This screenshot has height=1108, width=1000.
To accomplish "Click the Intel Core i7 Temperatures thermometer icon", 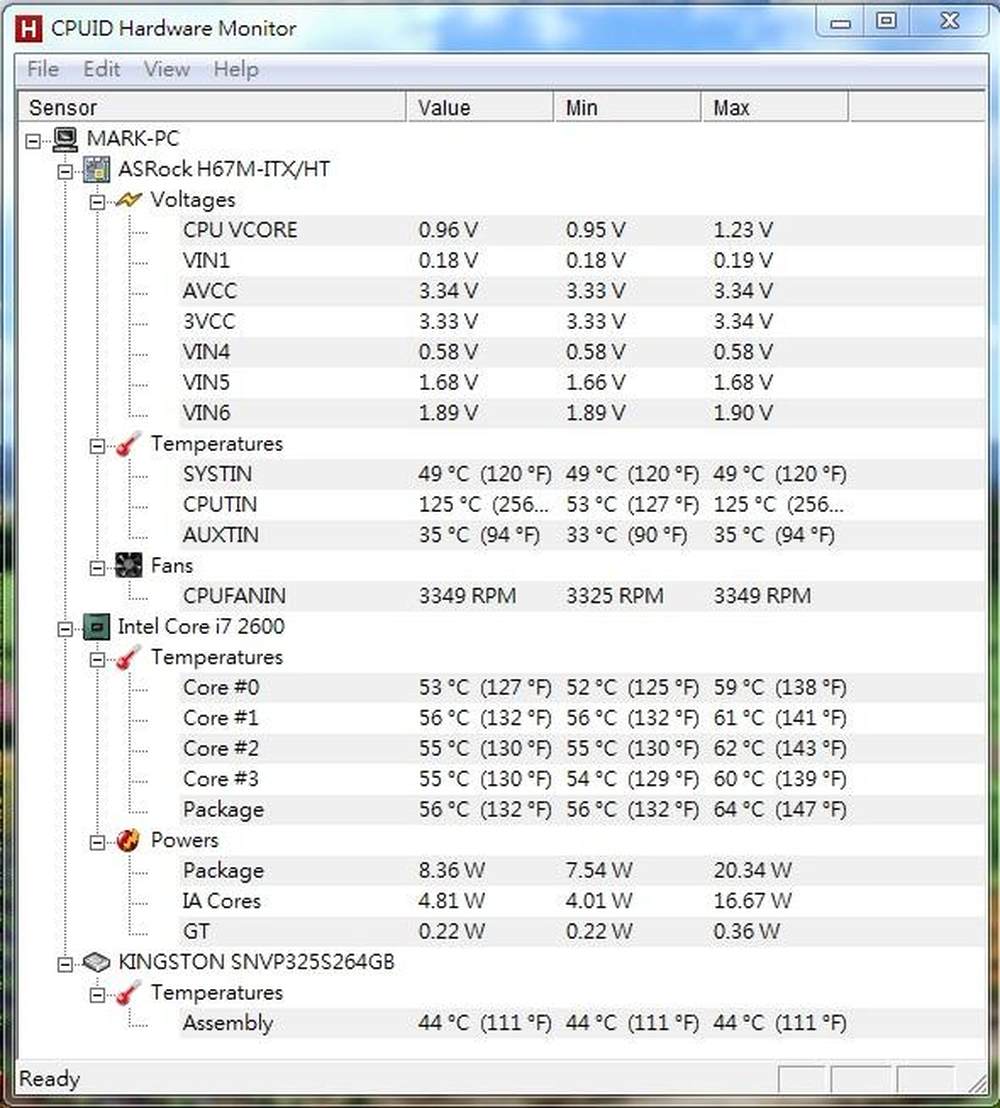I will pos(129,658).
